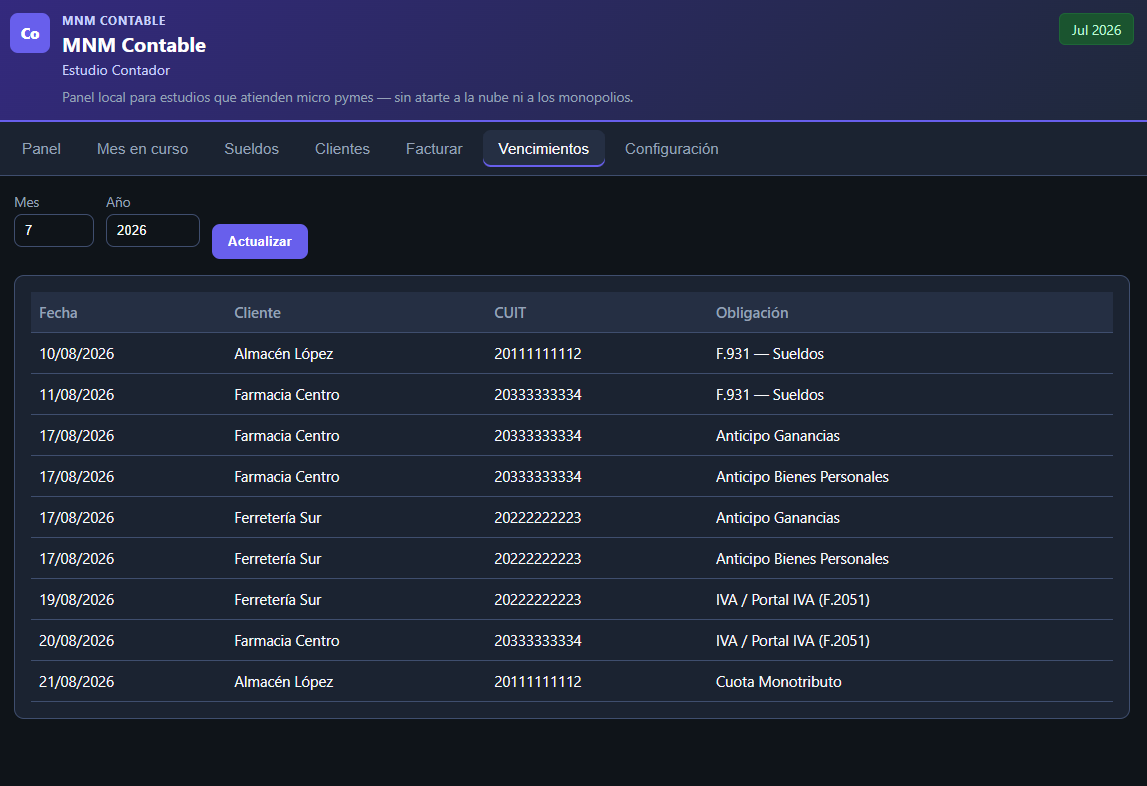Click the Obligación column header
This screenshot has width=1147, height=786.
[x=752, y=312]
